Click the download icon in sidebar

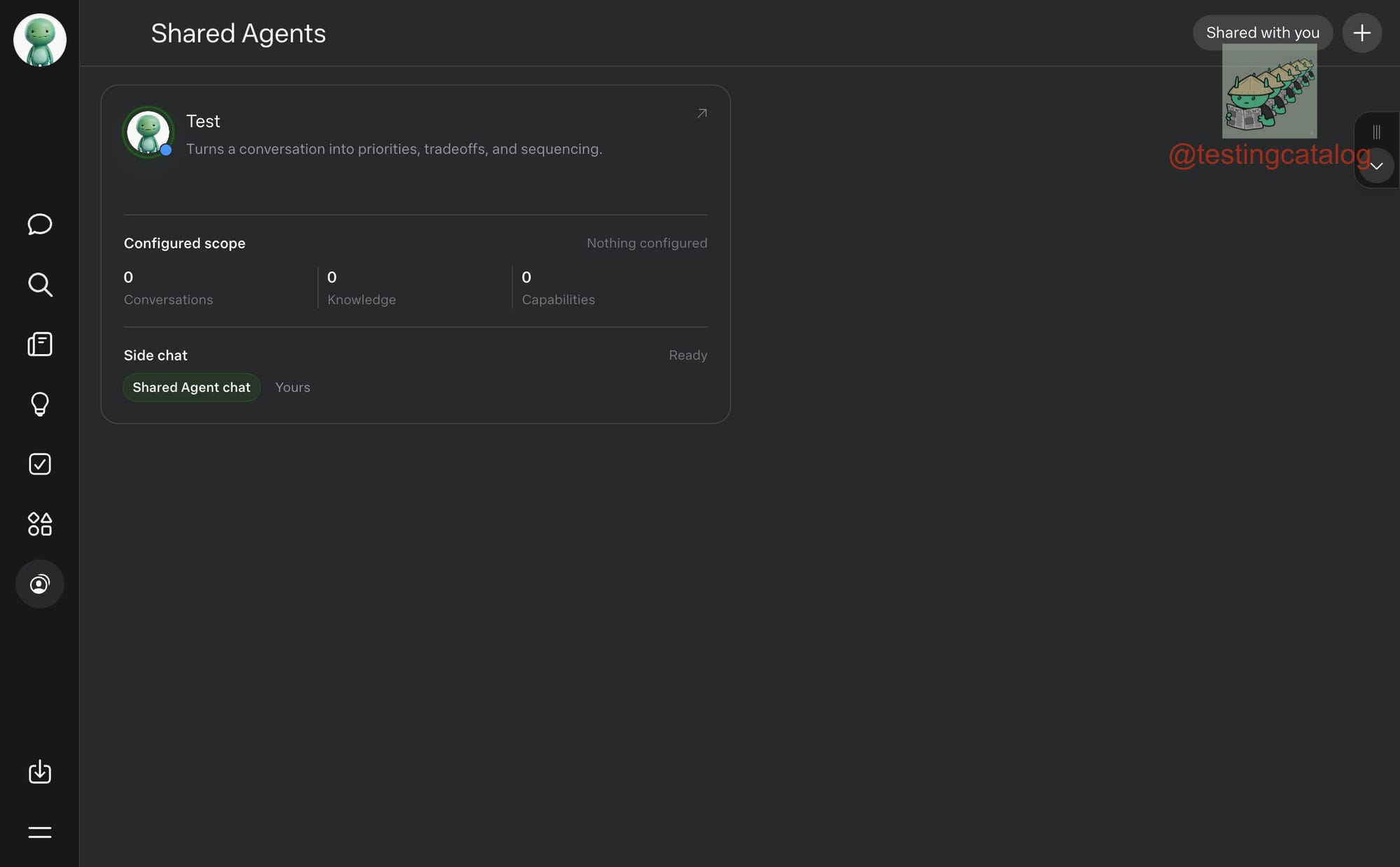click(x=40, y=771)
